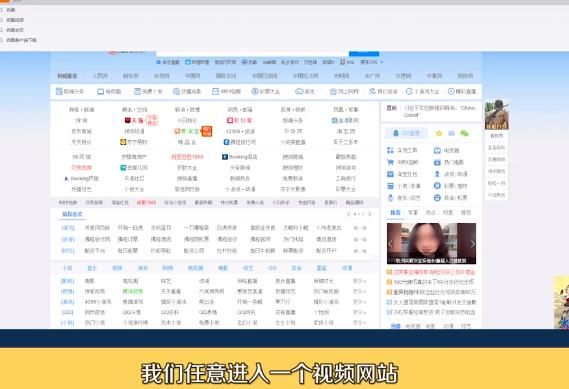Open 携程订票 in the [旅游] row
Image resolution: width=569 pixels, height=389 pixels.
[x=127, y=239]
